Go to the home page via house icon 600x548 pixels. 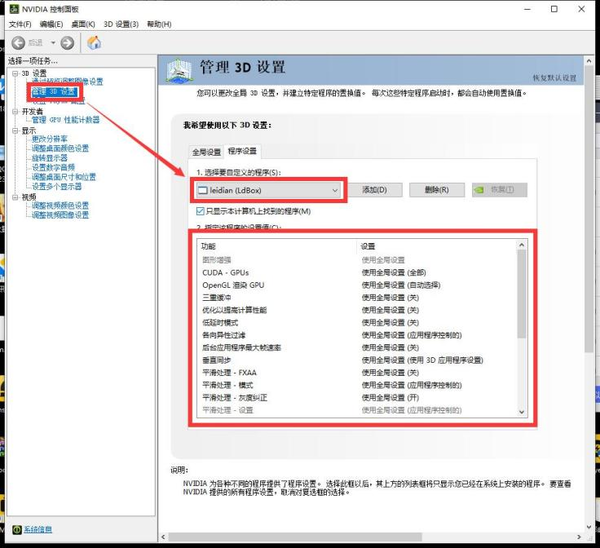coord(94,42)
